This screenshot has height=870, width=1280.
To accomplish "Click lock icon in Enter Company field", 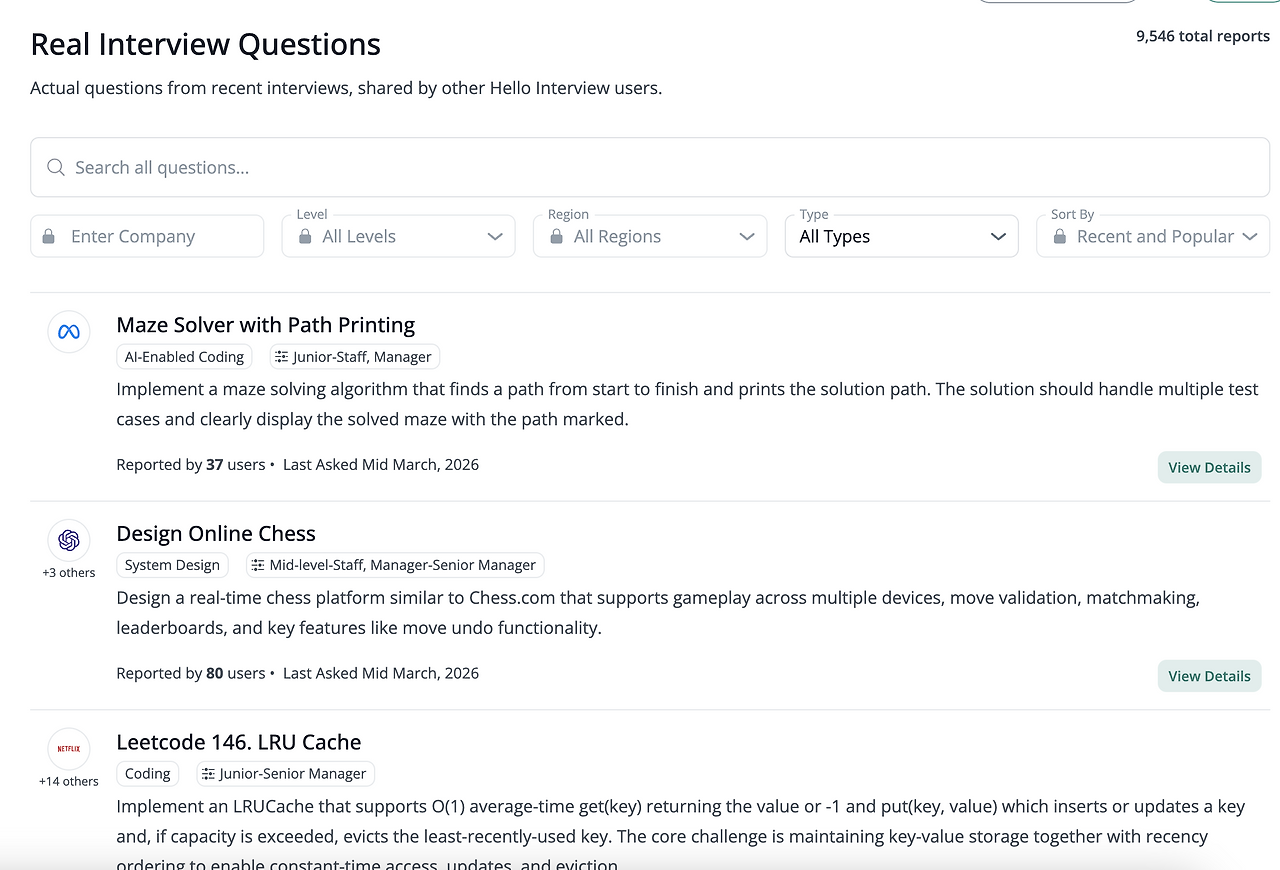I will click(49, 237).
